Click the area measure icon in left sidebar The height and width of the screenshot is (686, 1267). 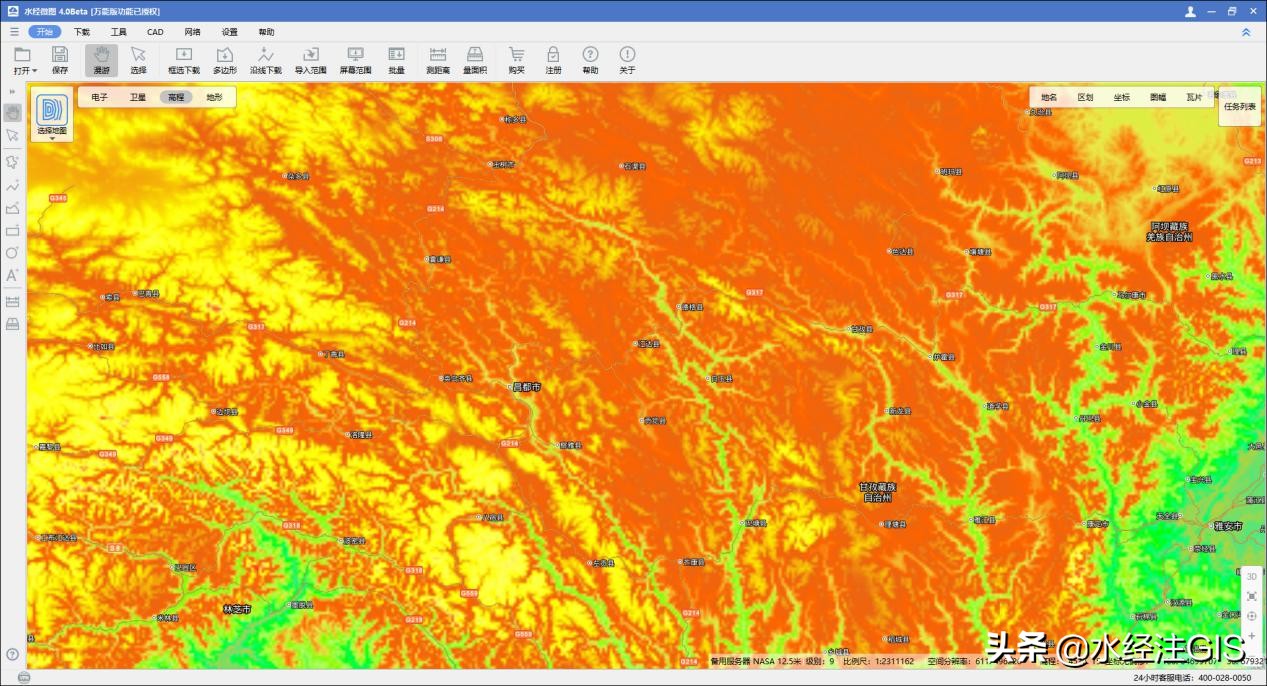(x=13, y=324)
